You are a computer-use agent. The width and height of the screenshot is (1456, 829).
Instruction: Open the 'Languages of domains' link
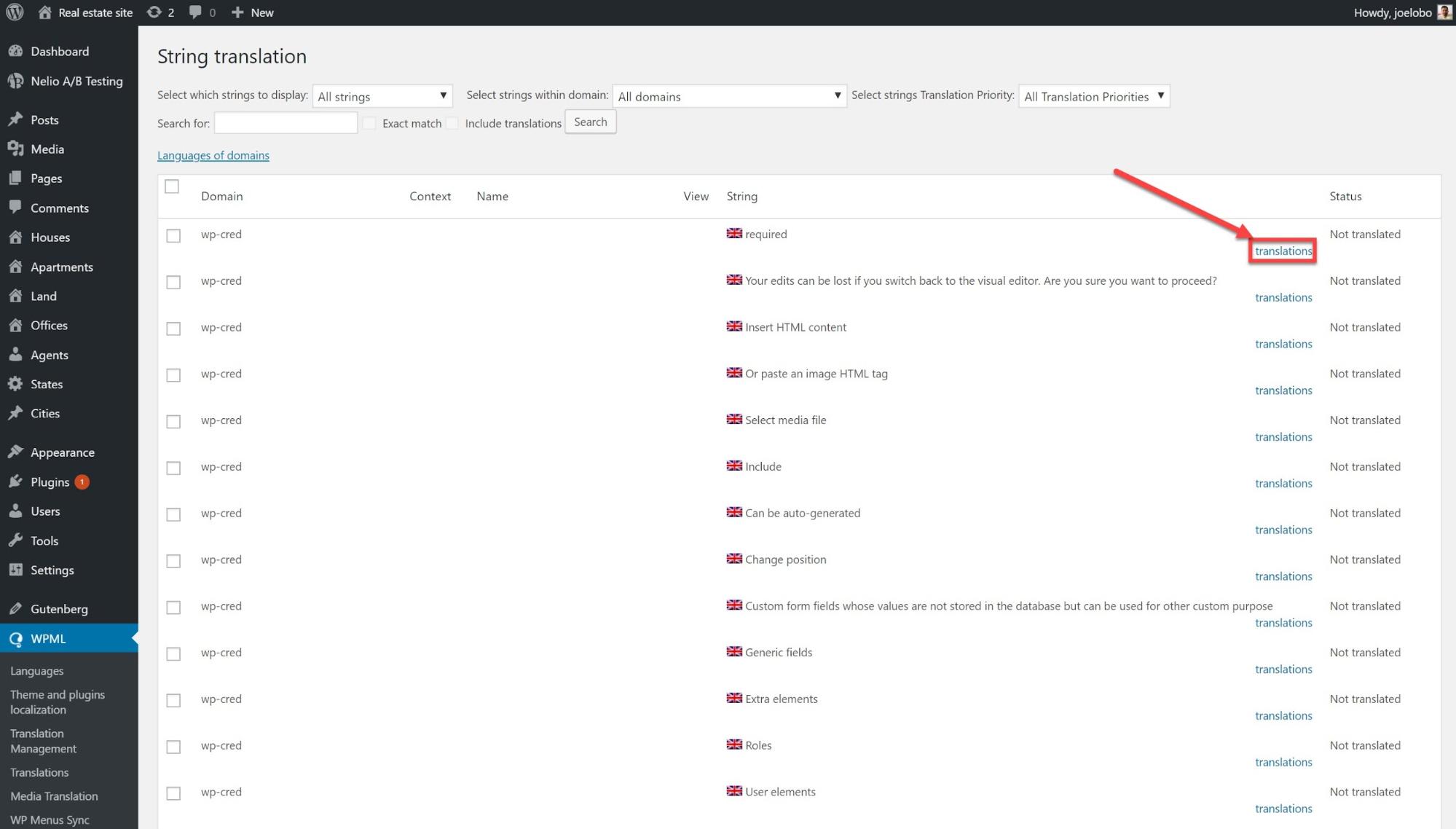pos(213,155)
